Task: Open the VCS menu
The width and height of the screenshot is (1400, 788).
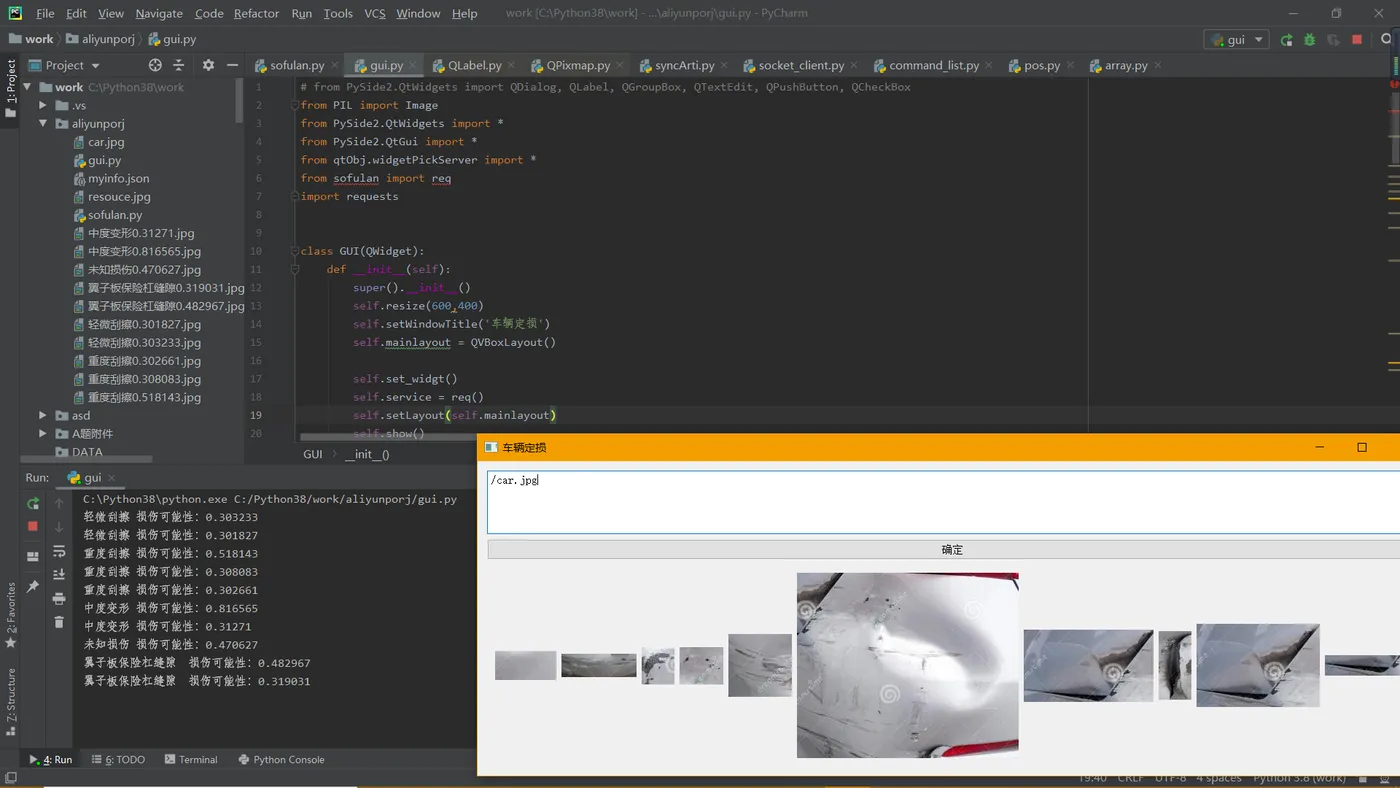Action: [375, 13]
